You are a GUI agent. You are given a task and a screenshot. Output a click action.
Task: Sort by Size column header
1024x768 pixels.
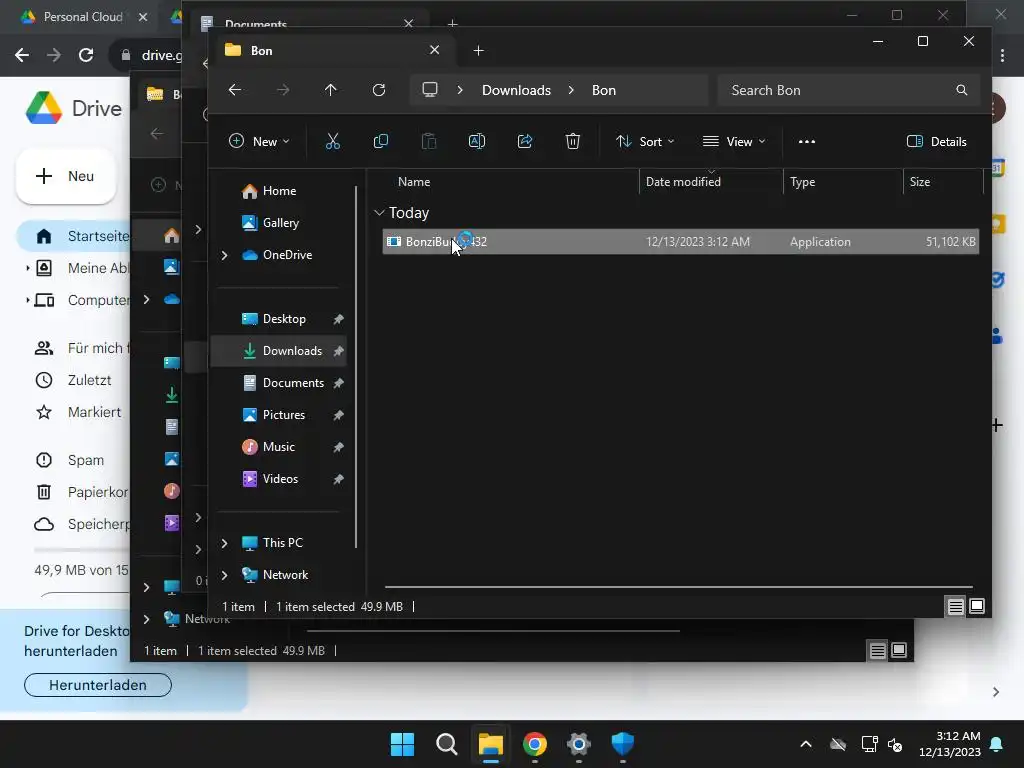[920, 182]
